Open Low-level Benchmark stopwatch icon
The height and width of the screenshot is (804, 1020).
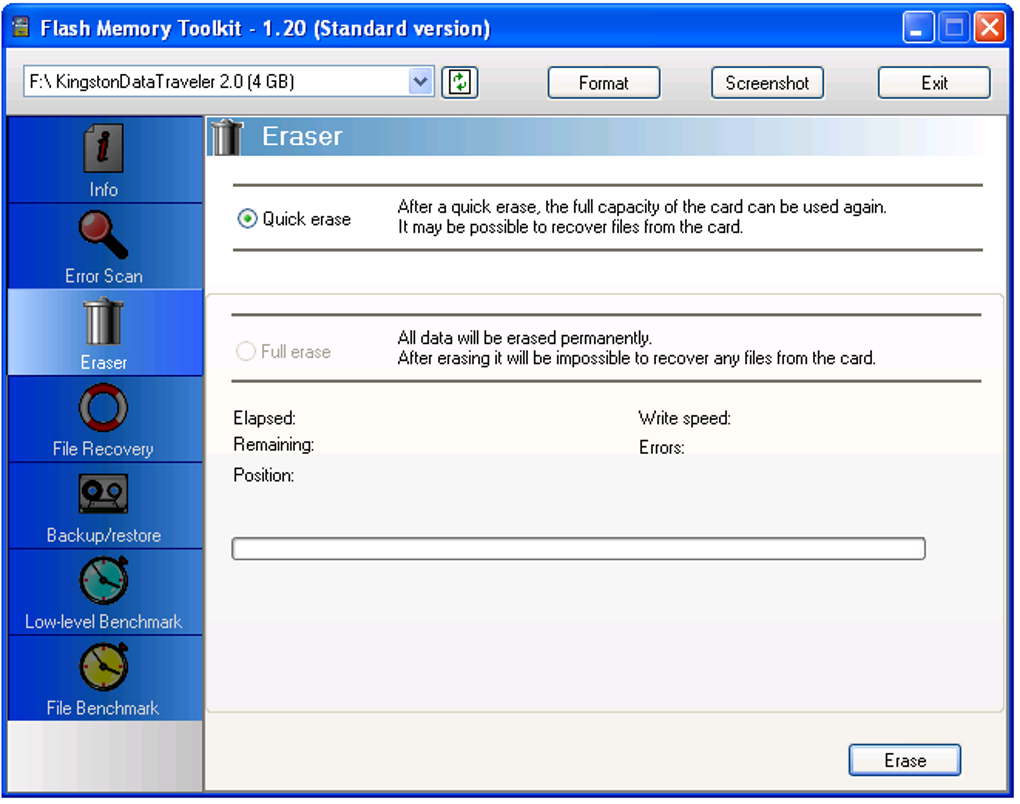click(103, 580)
